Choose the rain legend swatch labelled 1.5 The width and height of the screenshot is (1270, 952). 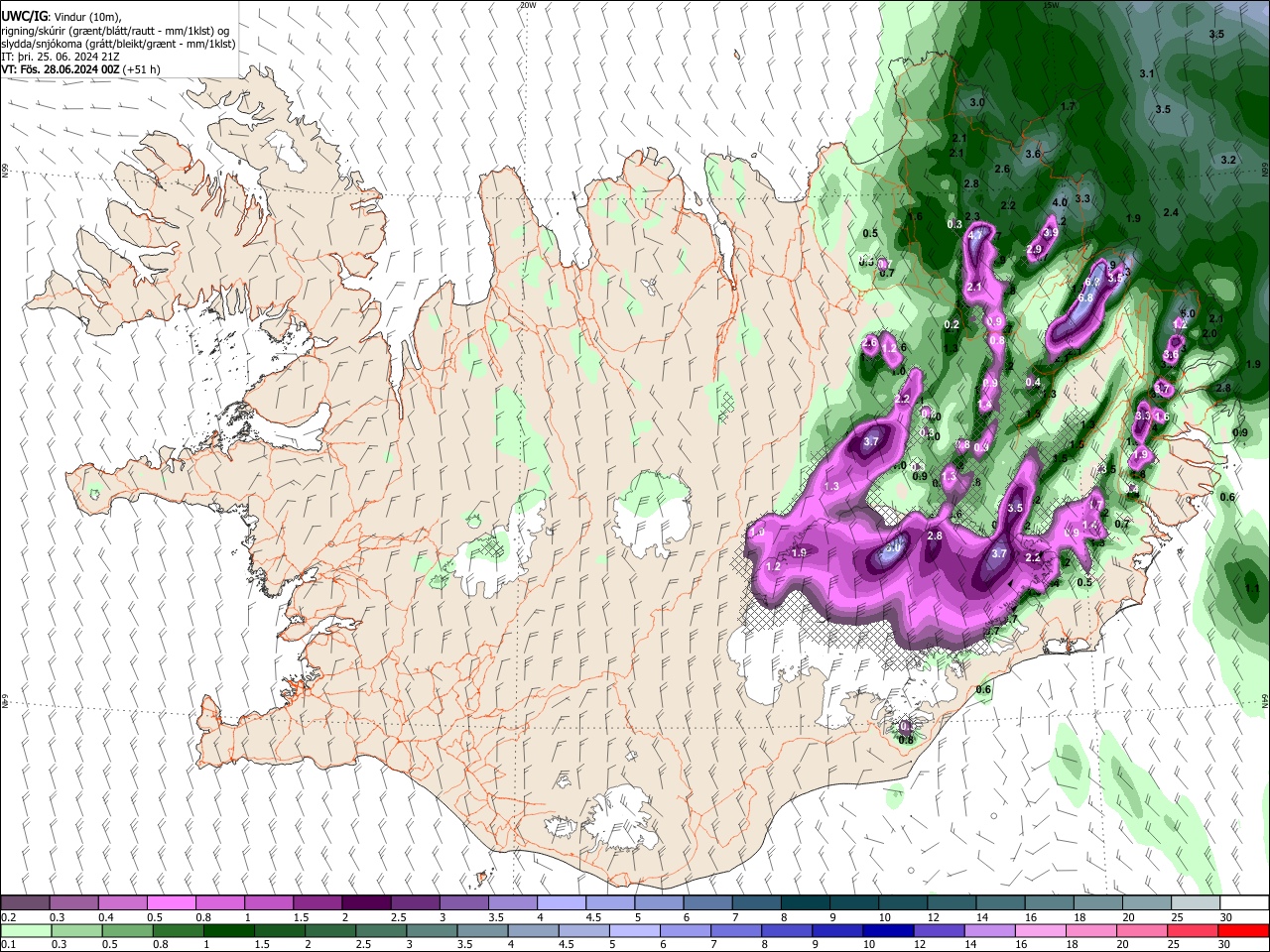280,931
